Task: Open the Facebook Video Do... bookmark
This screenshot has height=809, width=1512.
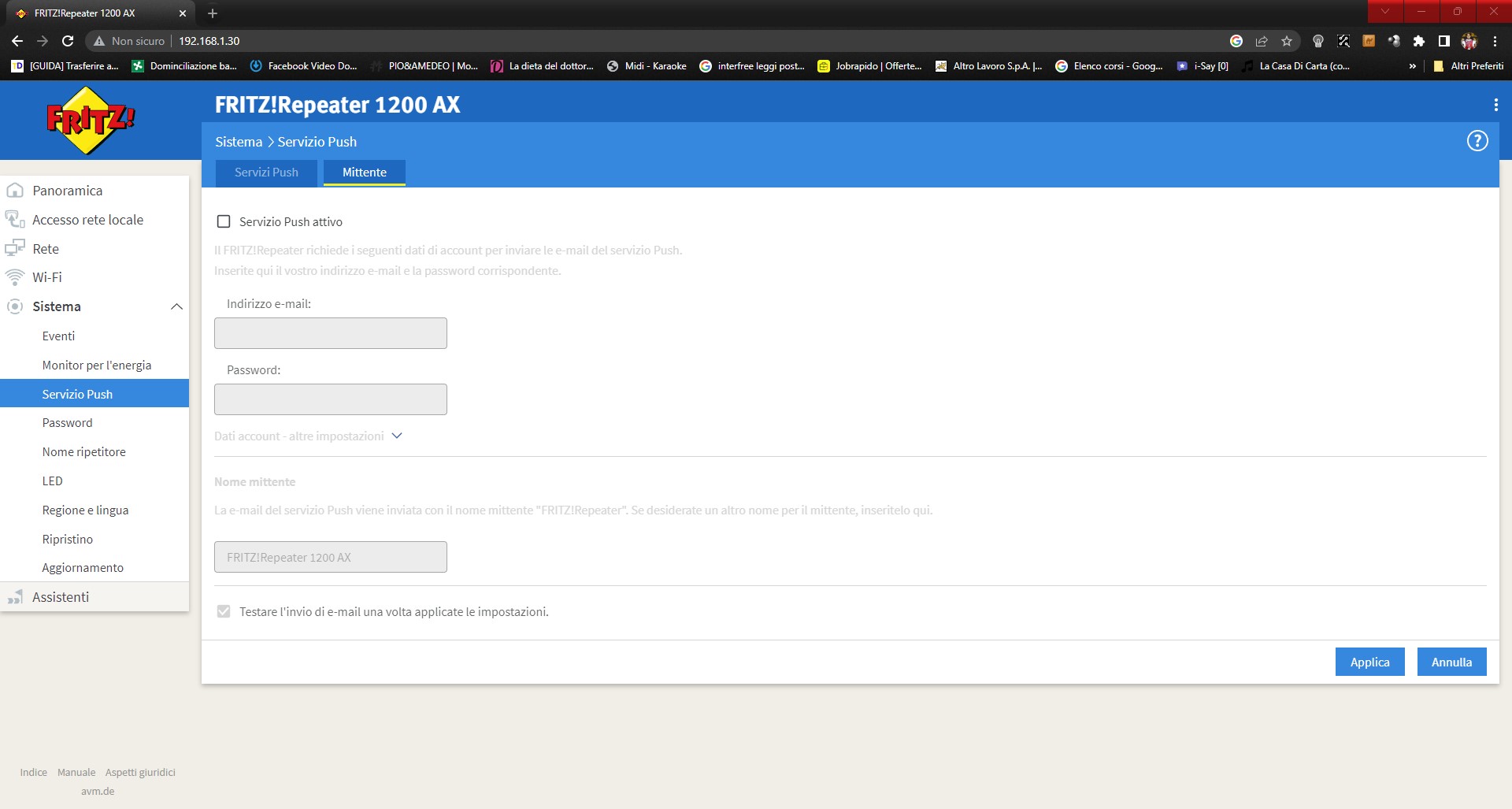Action: pyautogui.click(x=303, y=66)
